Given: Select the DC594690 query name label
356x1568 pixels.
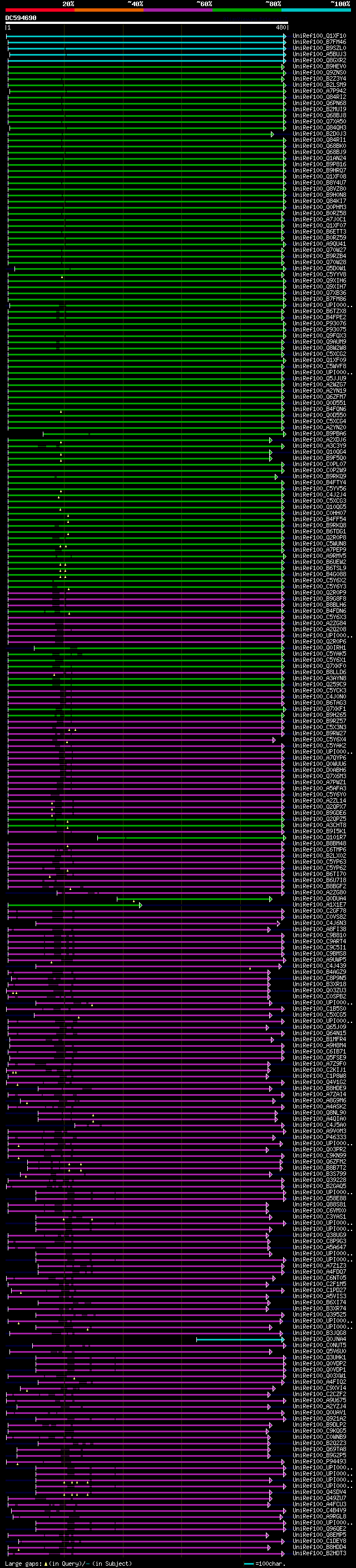Looking at the screenshot, I should (x=21, y=18).
